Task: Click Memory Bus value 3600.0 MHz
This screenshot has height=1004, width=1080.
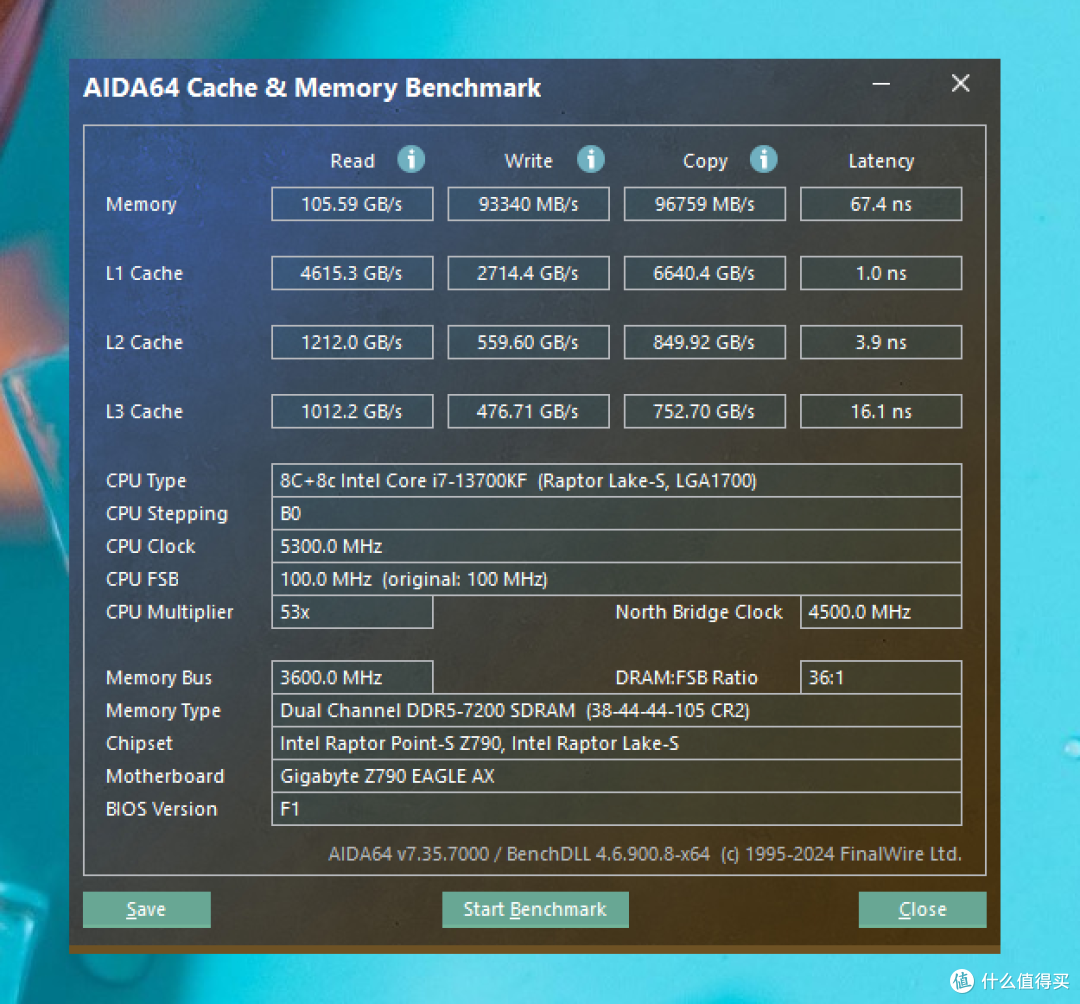Action: [x=352, y=678]
